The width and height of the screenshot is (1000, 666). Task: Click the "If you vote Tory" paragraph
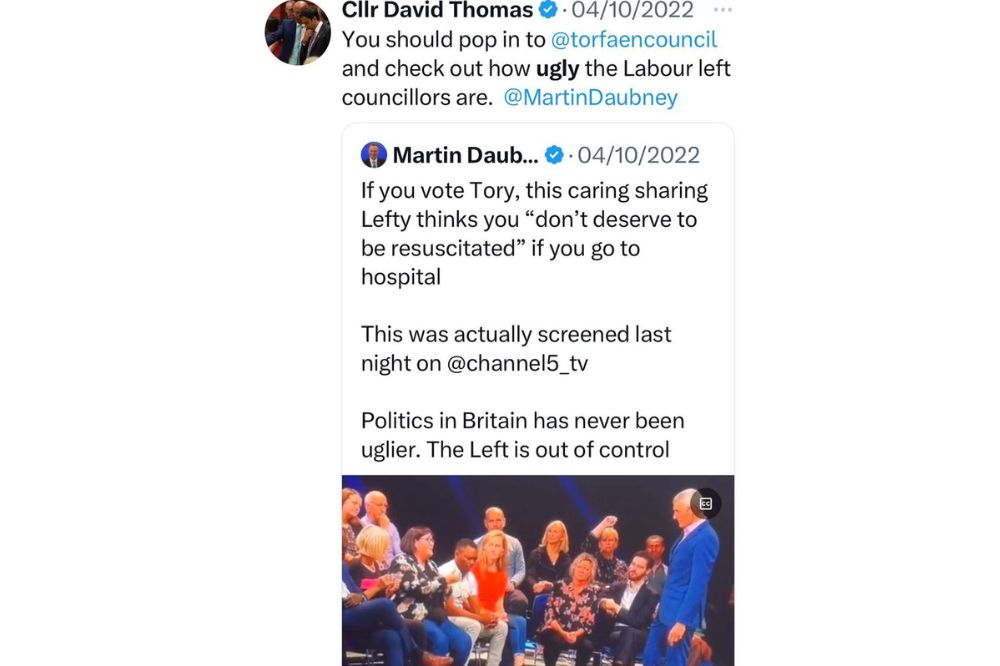tap(534, 233)
